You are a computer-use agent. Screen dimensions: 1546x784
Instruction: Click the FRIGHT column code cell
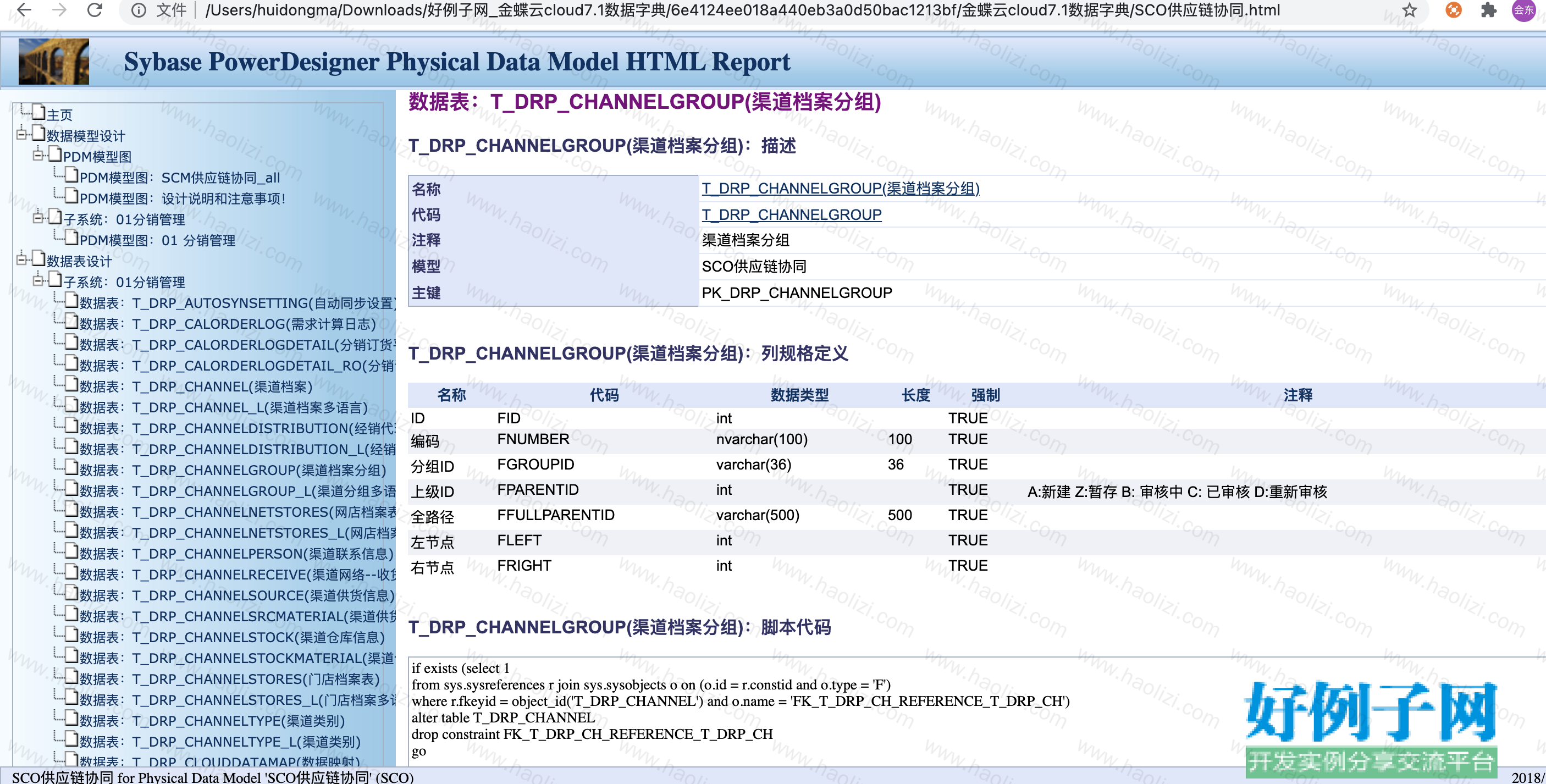coord(524,566)
